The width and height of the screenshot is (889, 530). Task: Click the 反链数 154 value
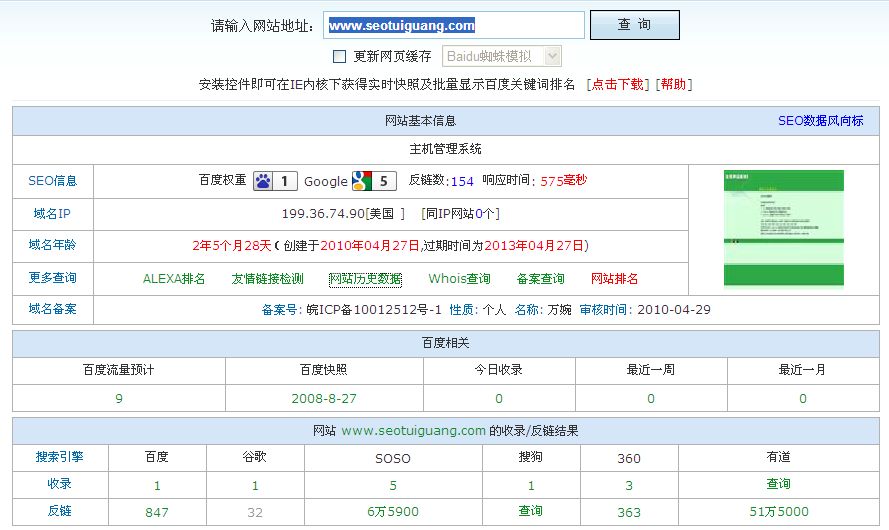coord(462,181)
